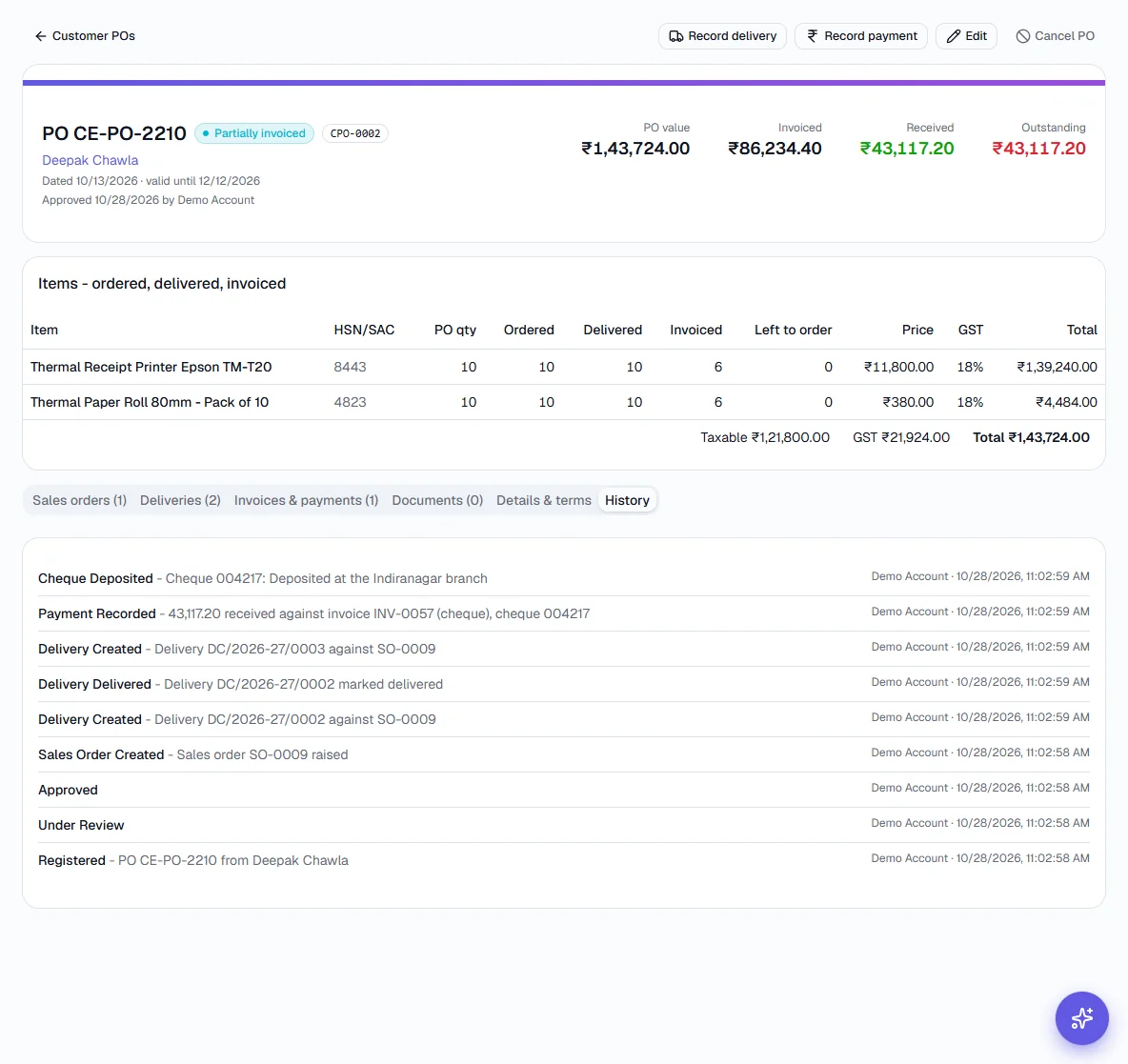Image resolution: width=1128 pixels, height=1064 pixels.
Task: Click the price ₹380.00 cell
Action: [x=908, y=402]
